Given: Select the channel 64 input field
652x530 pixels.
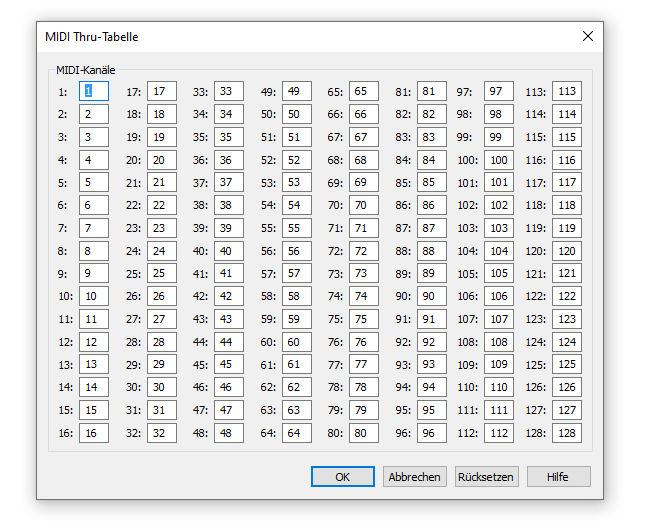Looking at the screenshot, I should [x=297, y=433].
